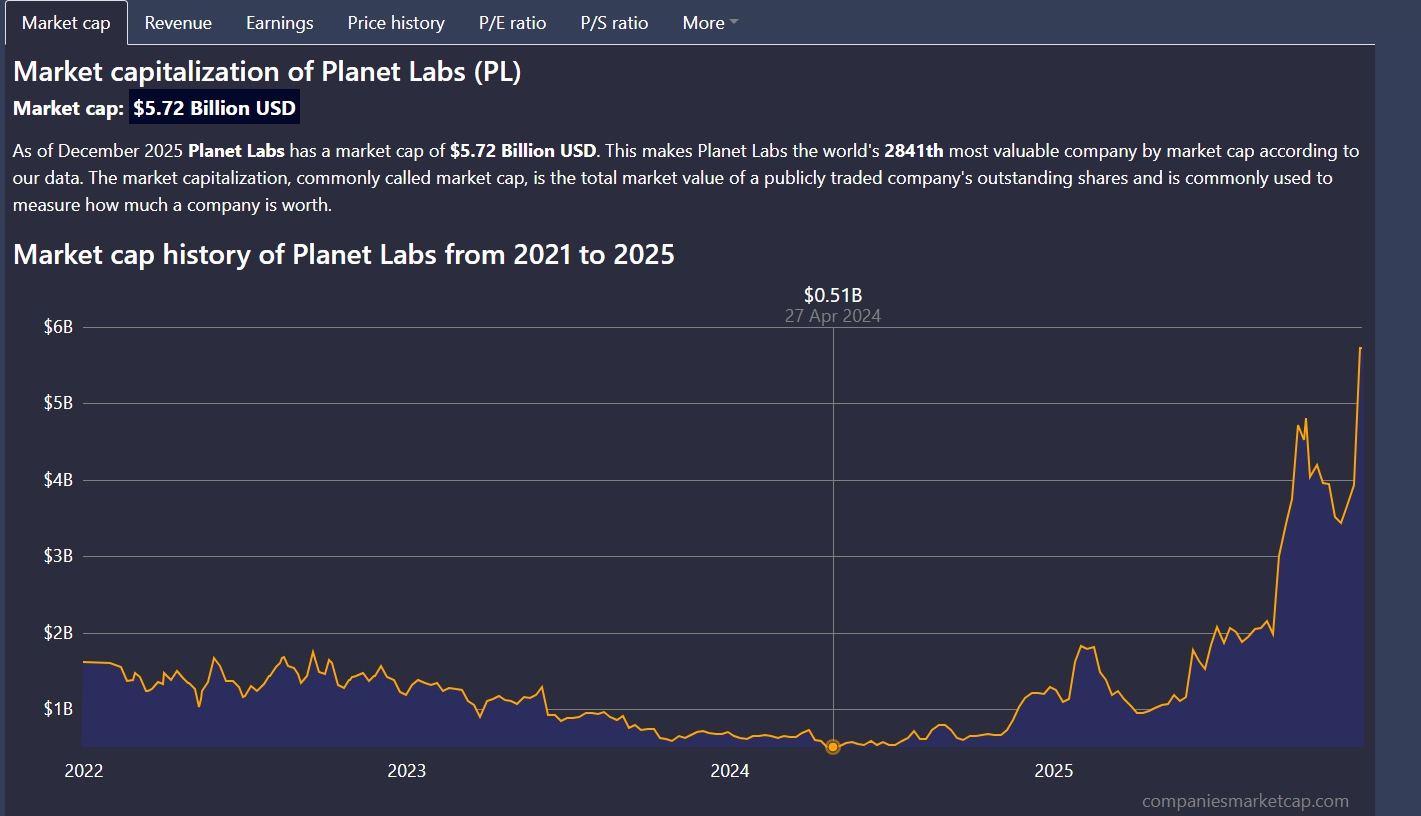The height and width of the screenshot is (816, 1421).
Task: Click the 2025 x-axis label
Action: point(1053,770)
